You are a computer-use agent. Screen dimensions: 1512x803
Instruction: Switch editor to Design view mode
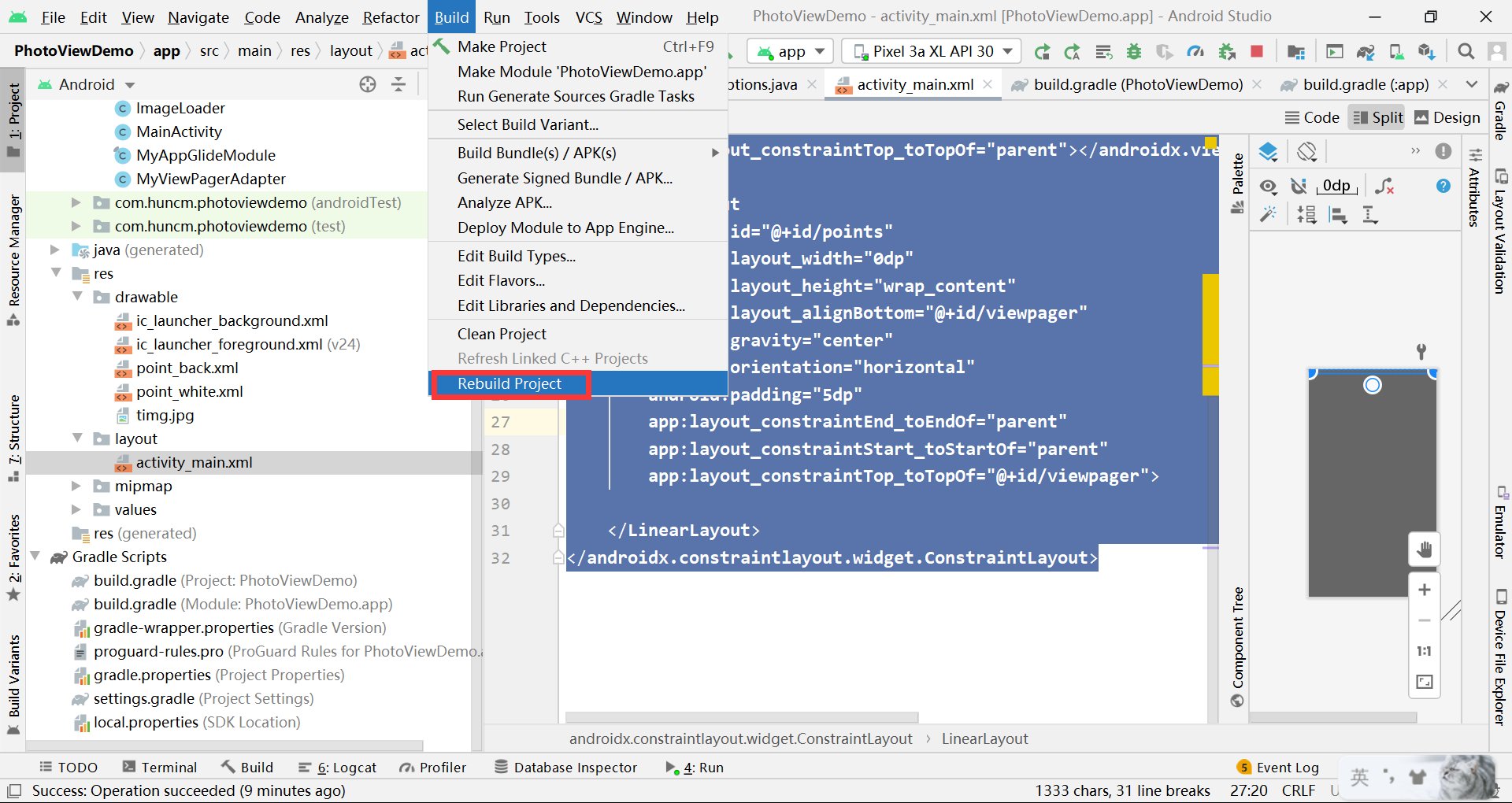pyautogui.click(x=1447, y=118)
